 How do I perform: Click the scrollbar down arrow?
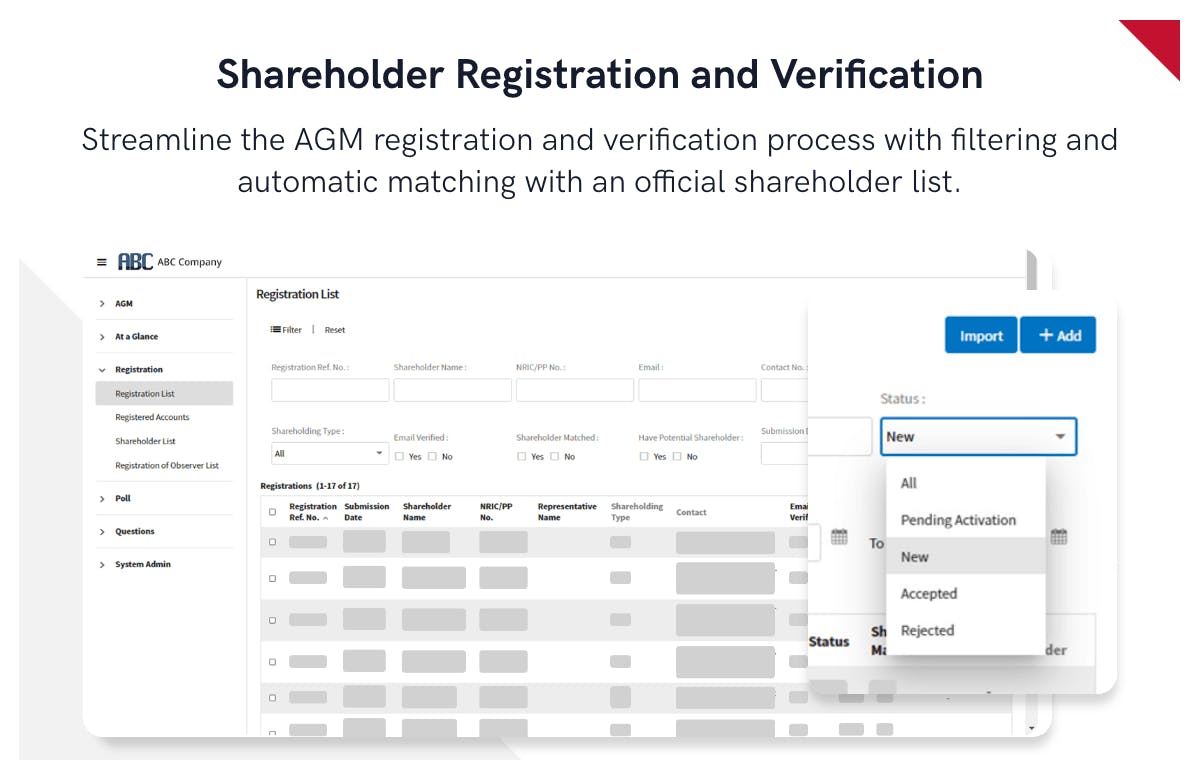[x=1032, y=728]
